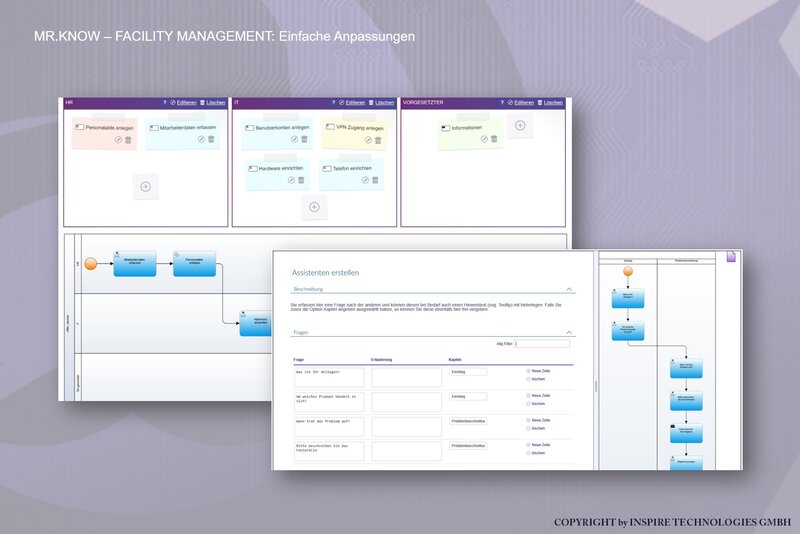The width and height of the screenshot is (800, 534).
Task: Click the Erläuterung column header
Action: pyautogui.click(x=381, y=360)
